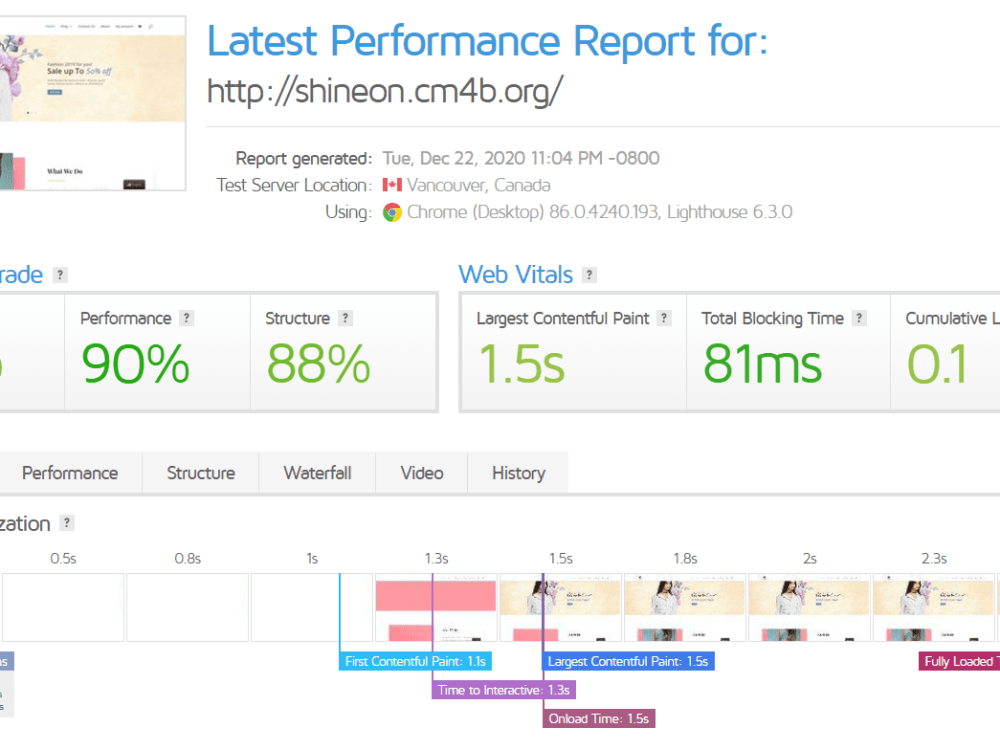1000x750 pixels.
Task: Click help icon next to Total Blocking Time
Action: [859, 318]
